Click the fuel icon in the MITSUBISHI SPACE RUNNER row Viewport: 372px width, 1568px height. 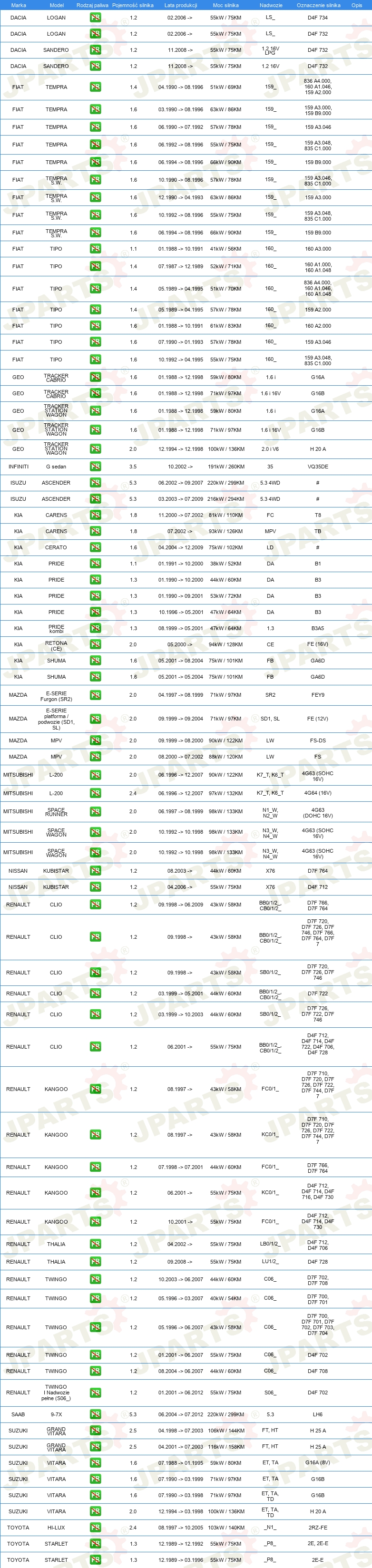pos(96,811)
